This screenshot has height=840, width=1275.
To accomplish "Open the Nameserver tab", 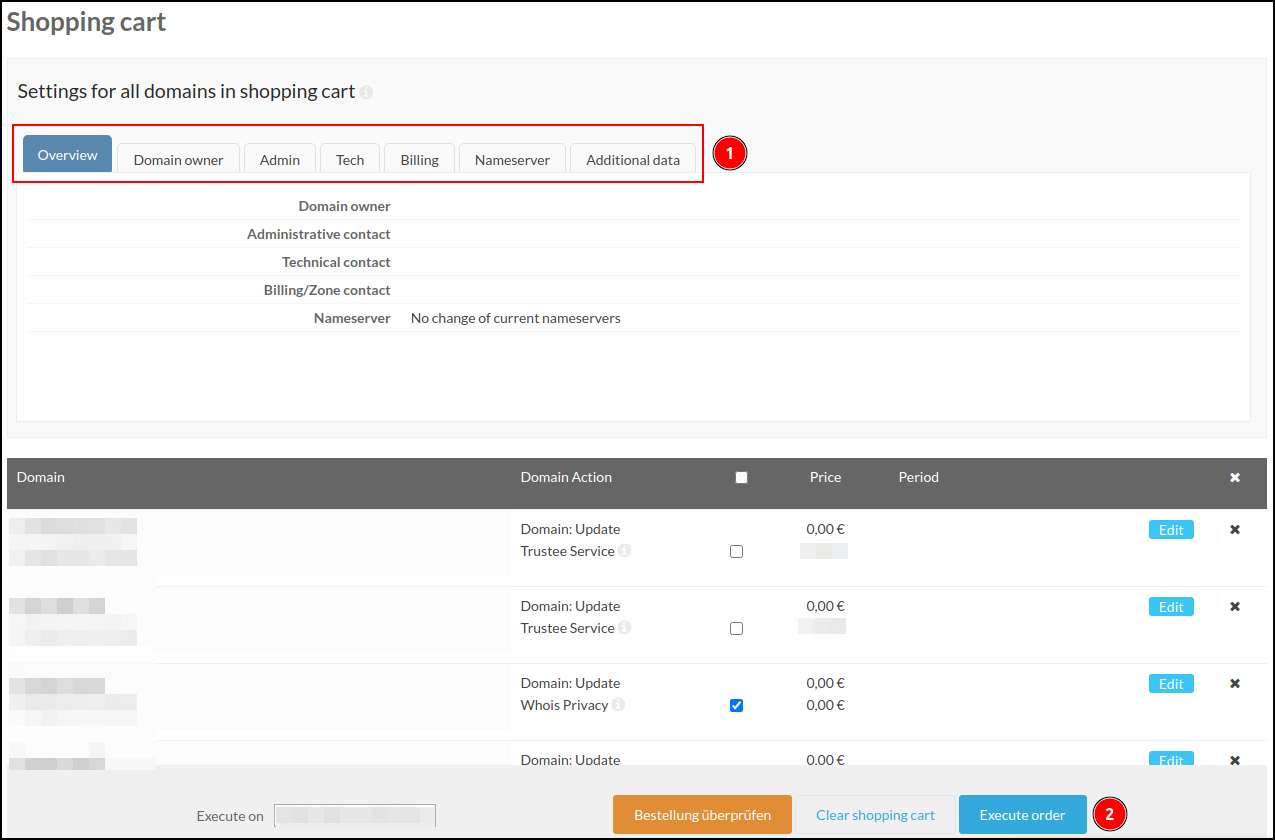I will pyautogui.click(x=512, y=160).
